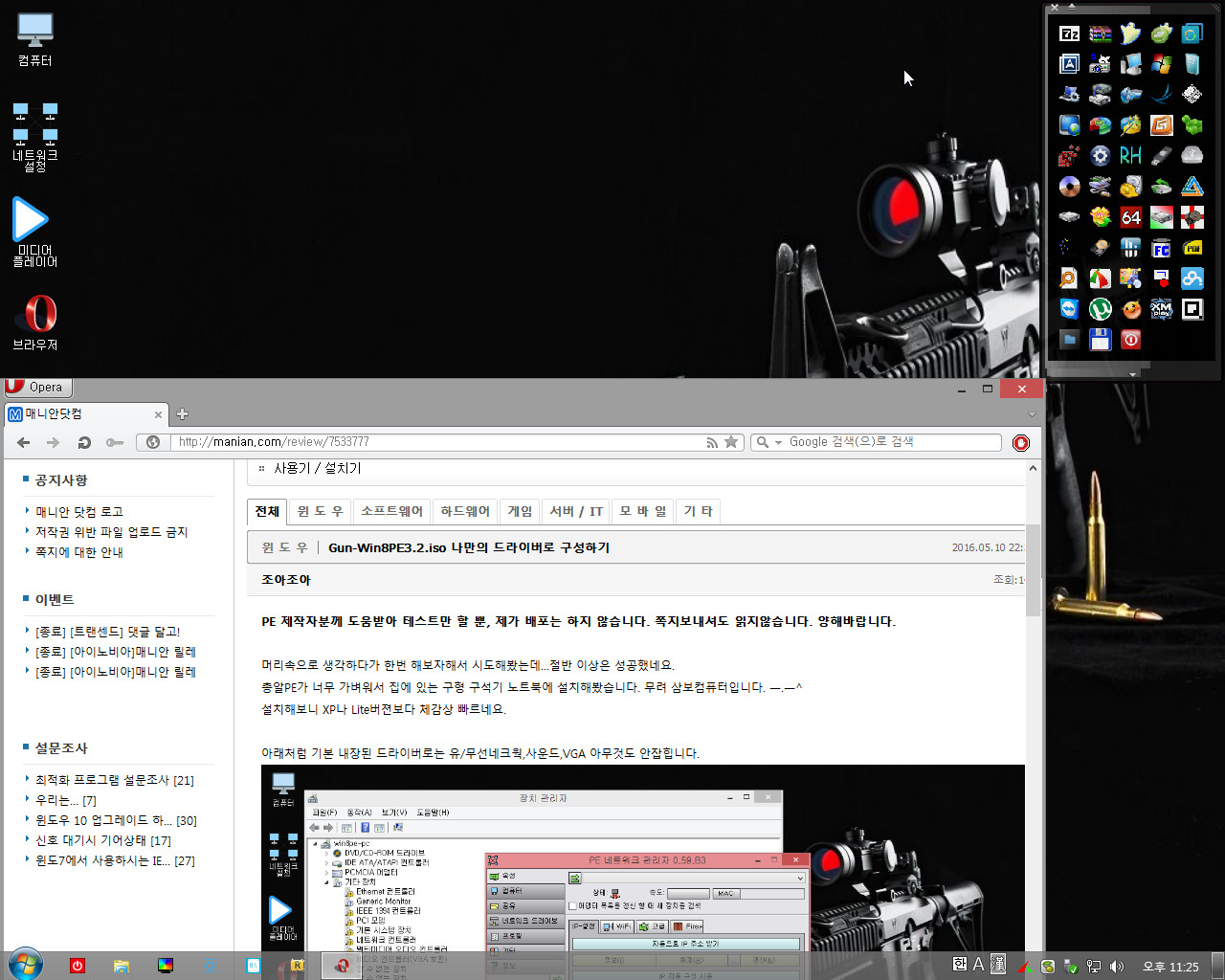The width and height of the screenshot is (1225, 980).
Task: Open [트랜센드] 댓글 달고! event link
Action: point(108,632)
